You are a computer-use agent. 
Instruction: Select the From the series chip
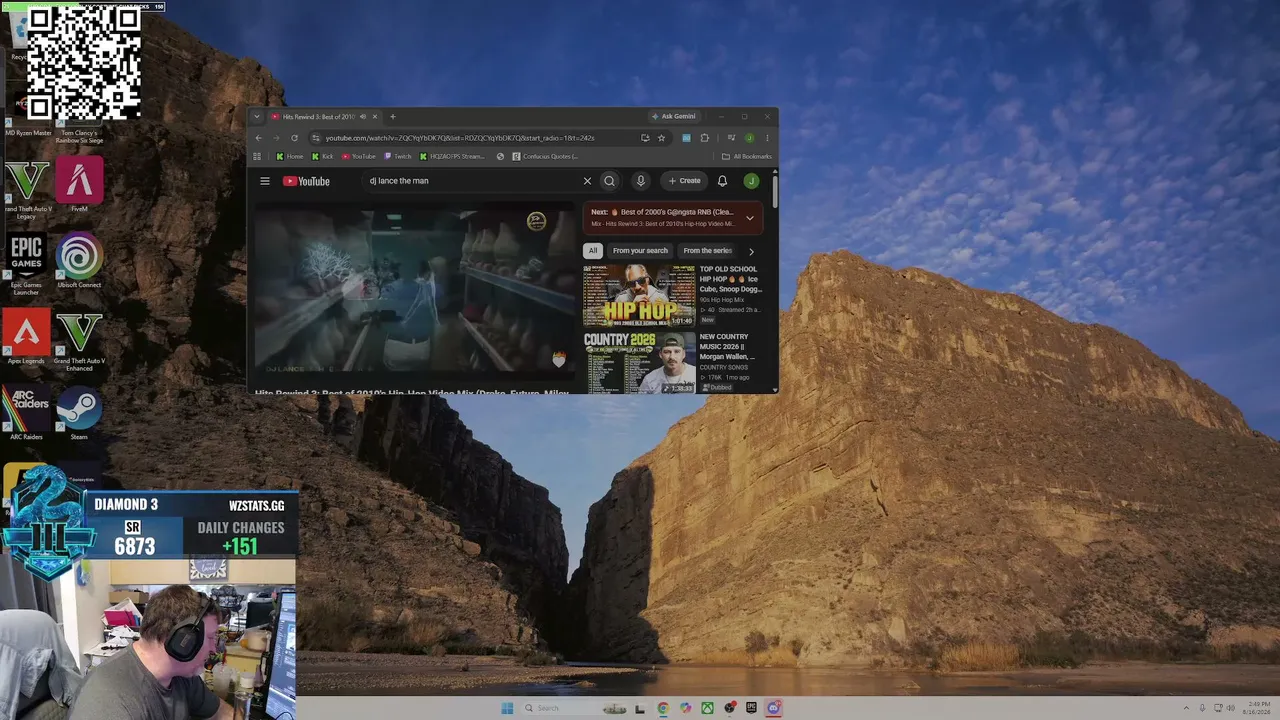pos(708,251)
